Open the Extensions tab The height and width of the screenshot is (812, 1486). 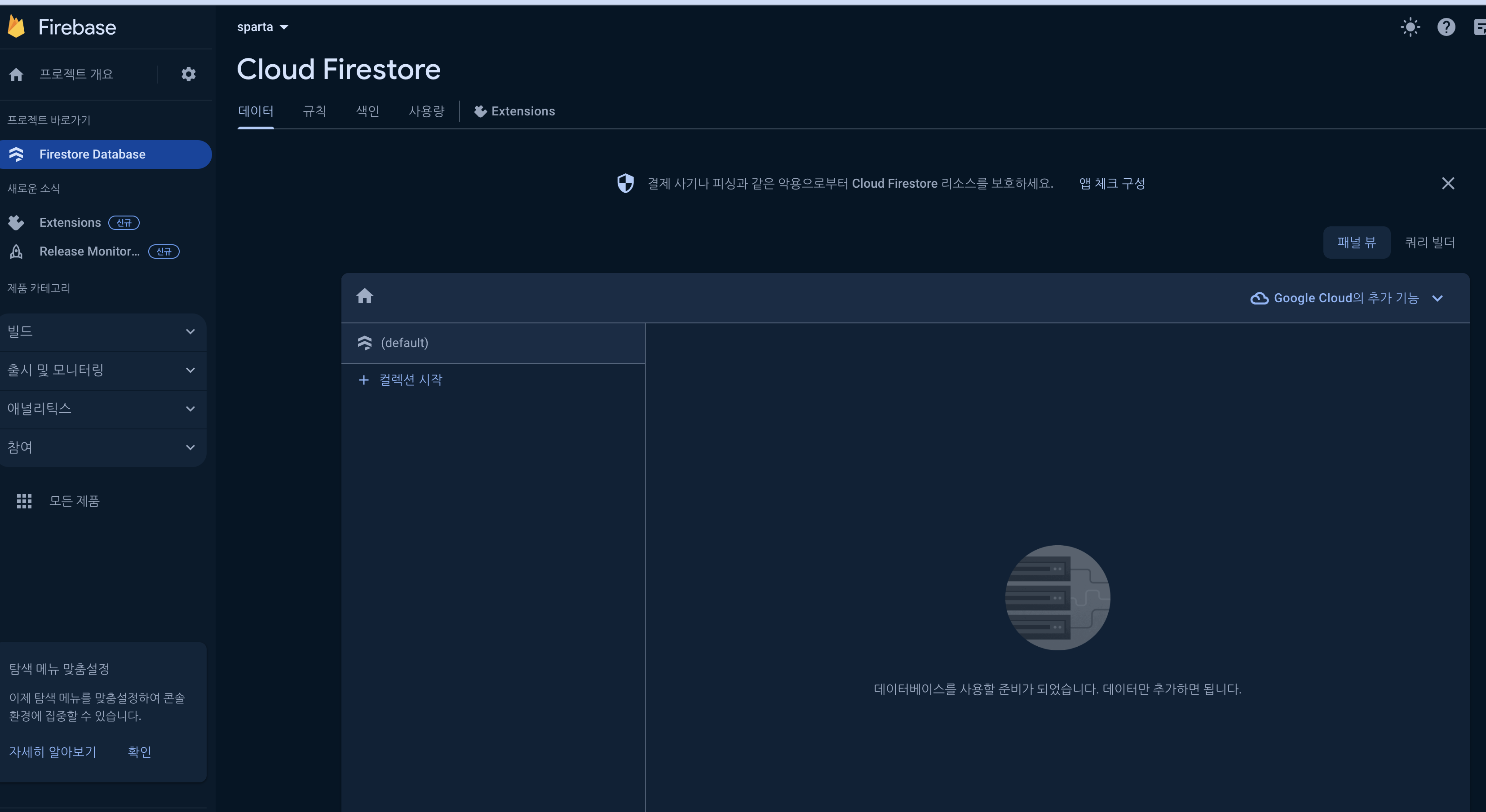pyautogui.click(x=514, y=111)
